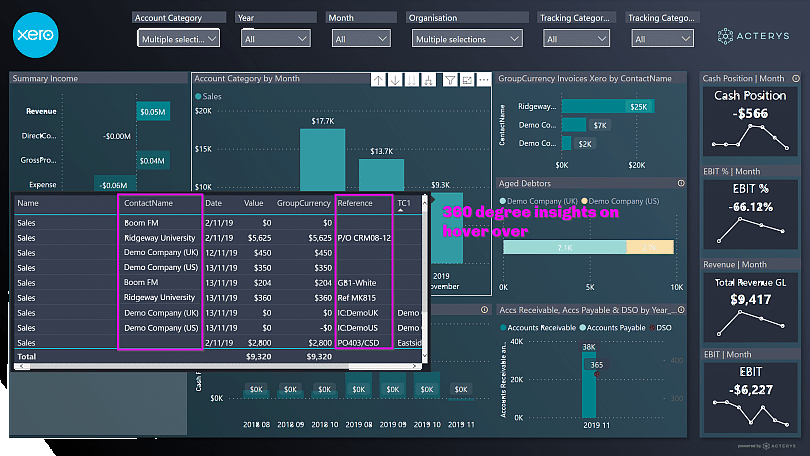Click reference cell GB1-White
This screenshot has height=456, width=810.
pos(357,283)
